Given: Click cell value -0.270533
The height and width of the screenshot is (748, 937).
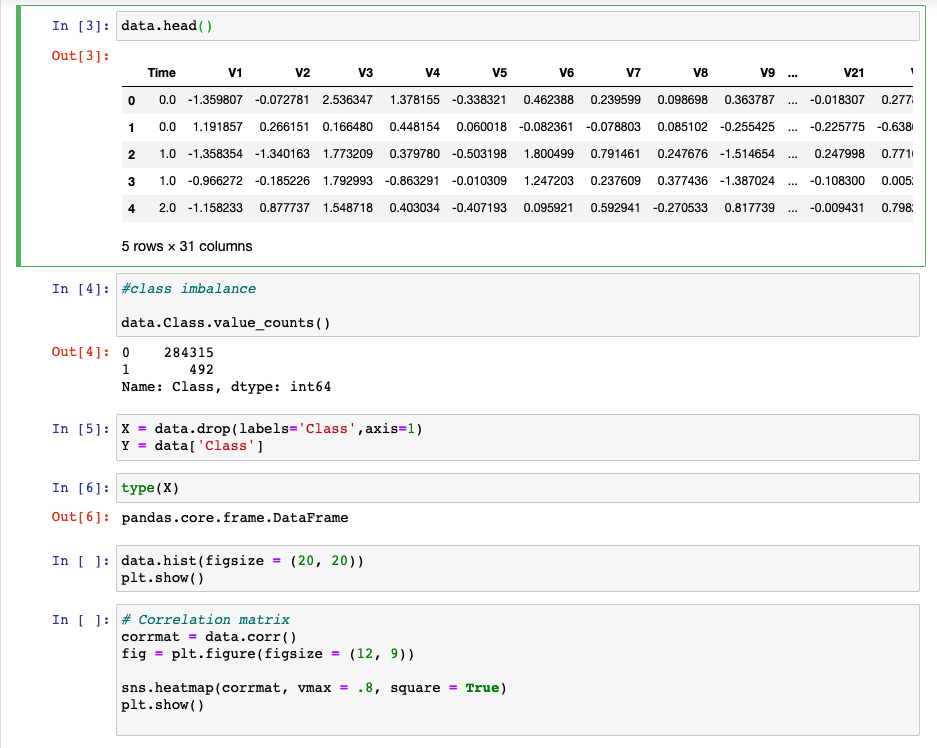Looking at the screenshot, I should (680, 207).
